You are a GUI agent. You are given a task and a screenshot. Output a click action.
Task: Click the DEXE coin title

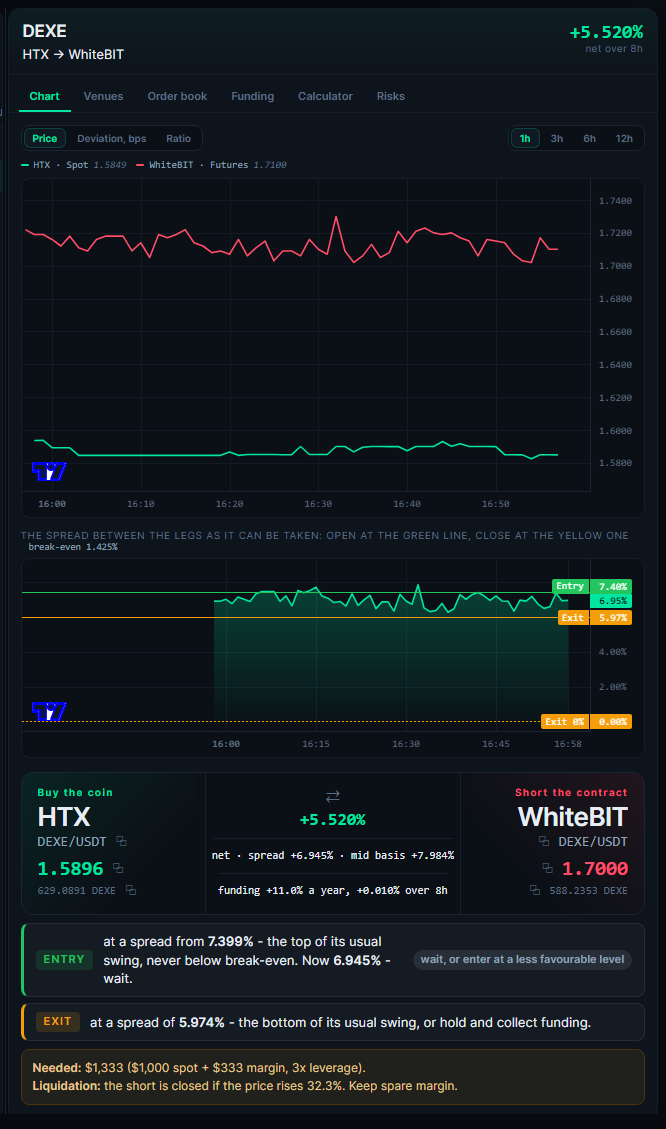pos(45,31)
